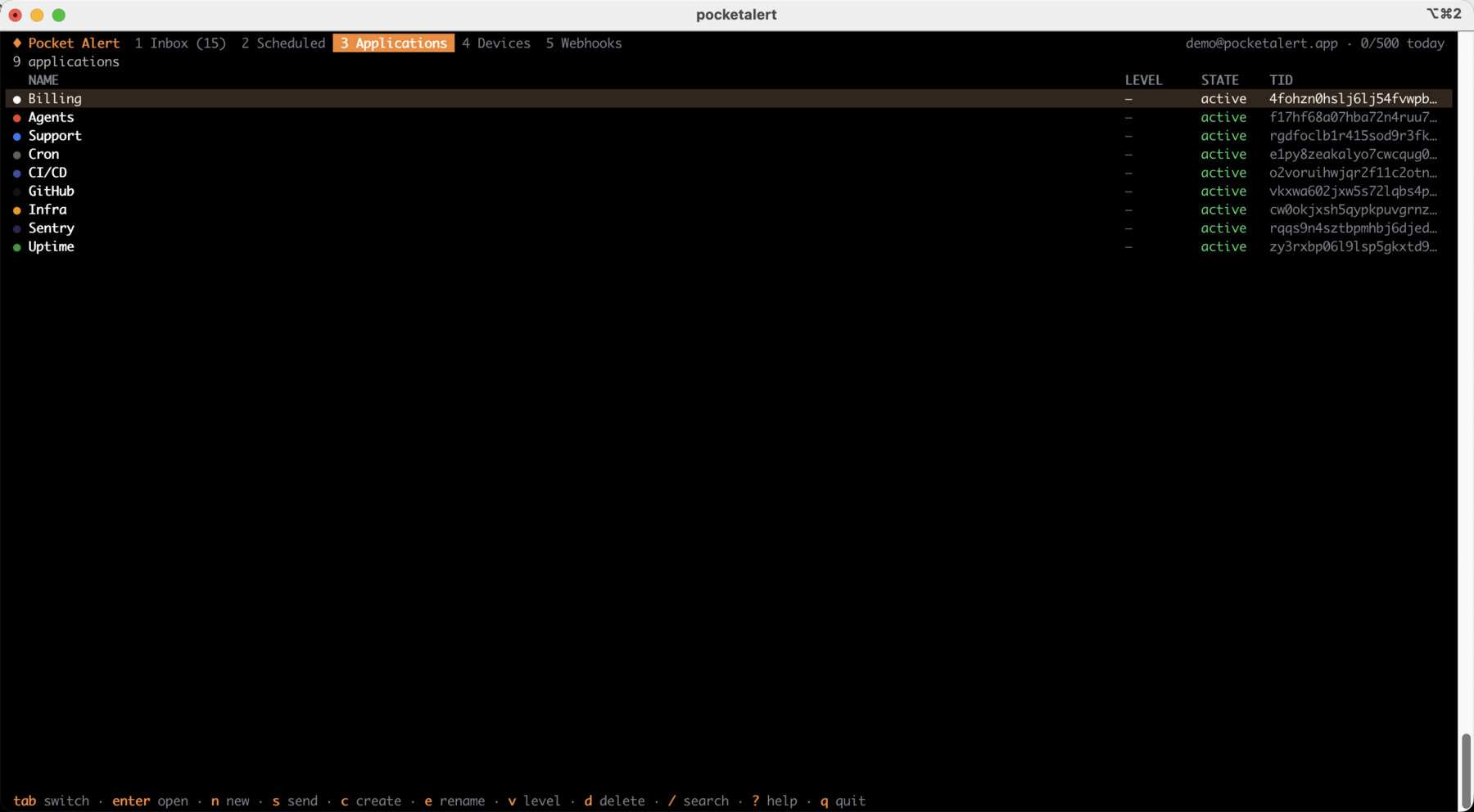The height and width of the screenshot is (812, 1474).
Task: Click the q quit shortcut hint
Action: pos(843,801)
